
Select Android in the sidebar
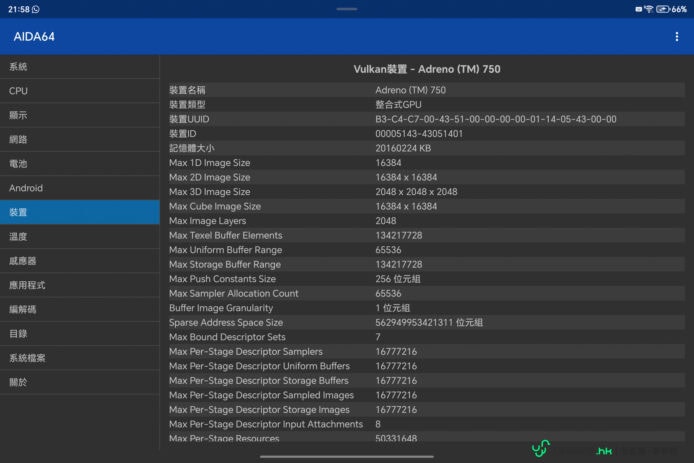click(26, 188)
